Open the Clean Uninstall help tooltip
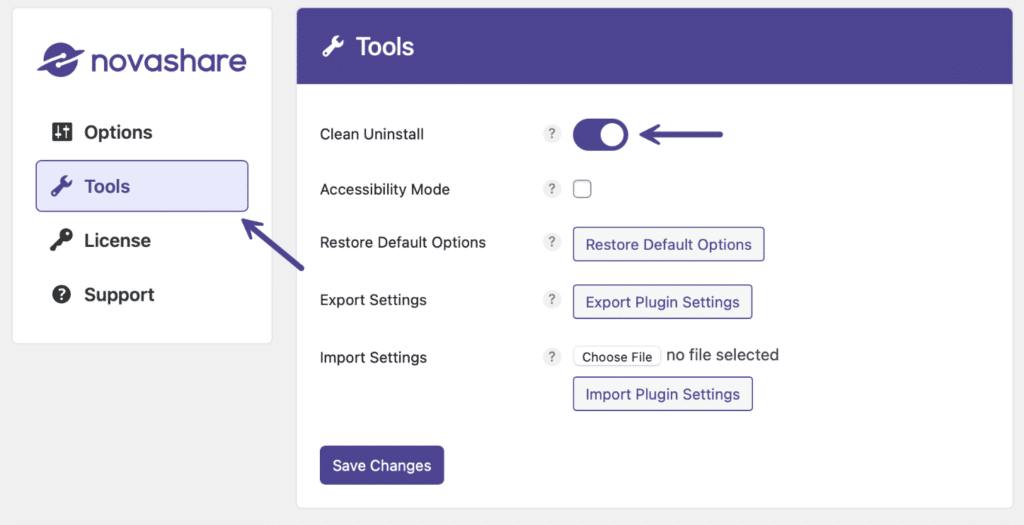This screenshot has height=525, width=1024. point(552,134)
